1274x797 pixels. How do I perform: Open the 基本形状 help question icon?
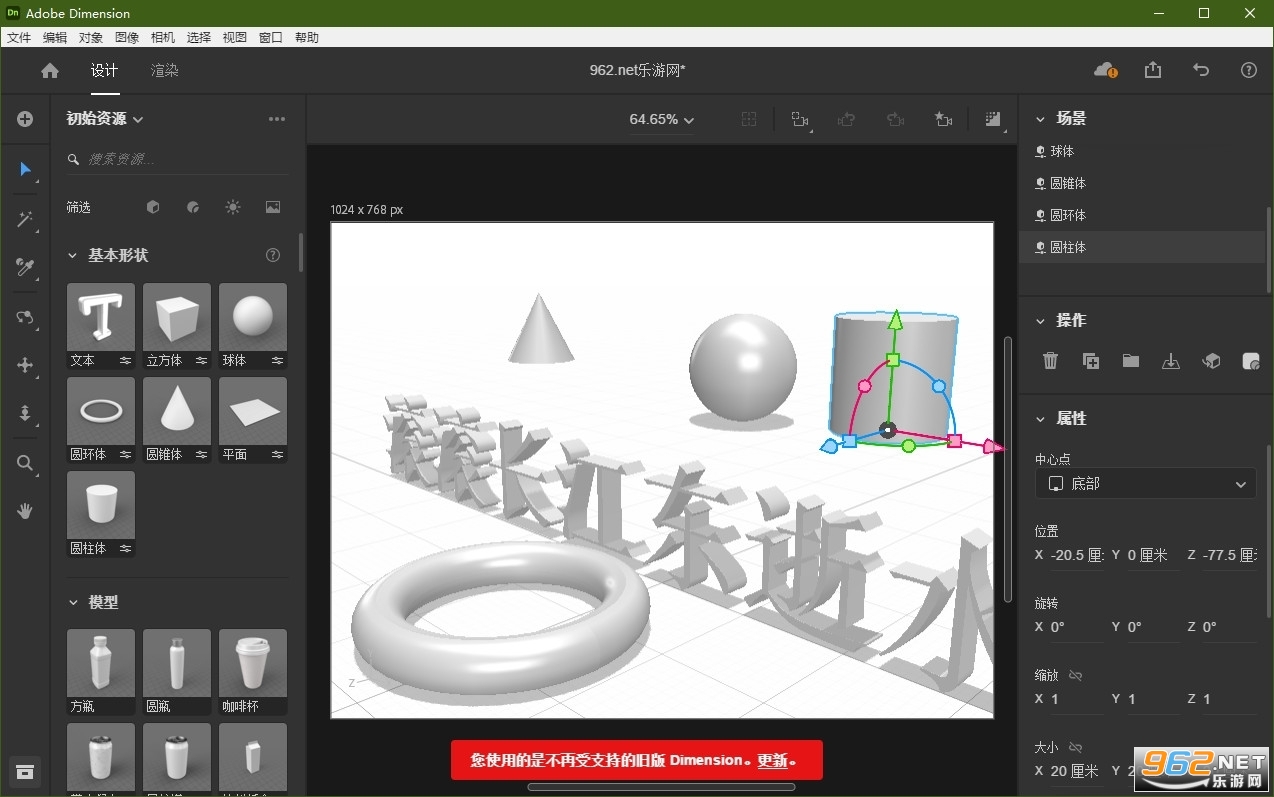[273, 256]
